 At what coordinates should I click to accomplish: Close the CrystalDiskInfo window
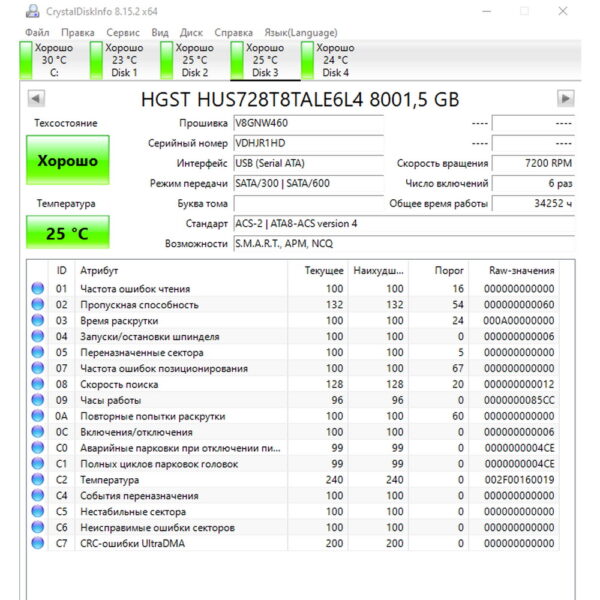tap(562, 11)
